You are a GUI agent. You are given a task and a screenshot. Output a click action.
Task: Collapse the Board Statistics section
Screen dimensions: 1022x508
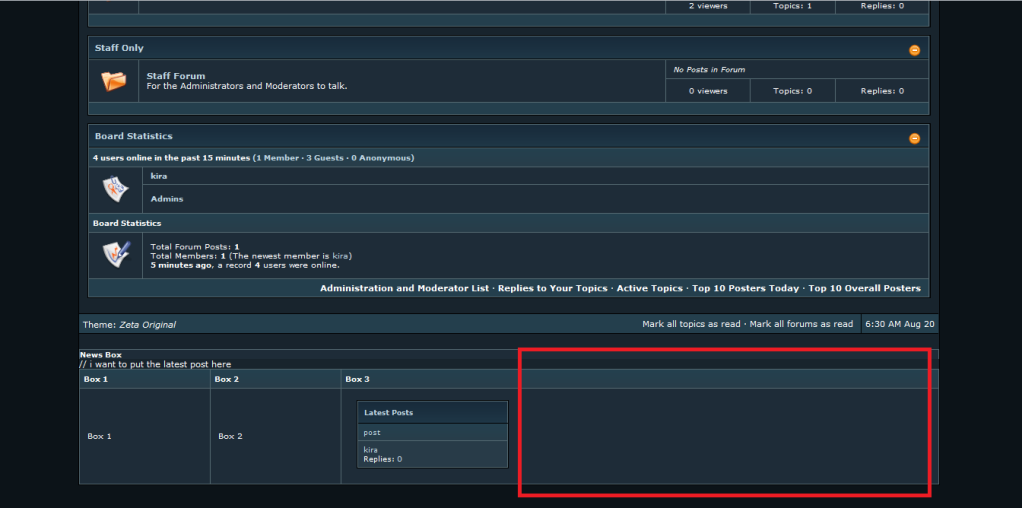914,138
